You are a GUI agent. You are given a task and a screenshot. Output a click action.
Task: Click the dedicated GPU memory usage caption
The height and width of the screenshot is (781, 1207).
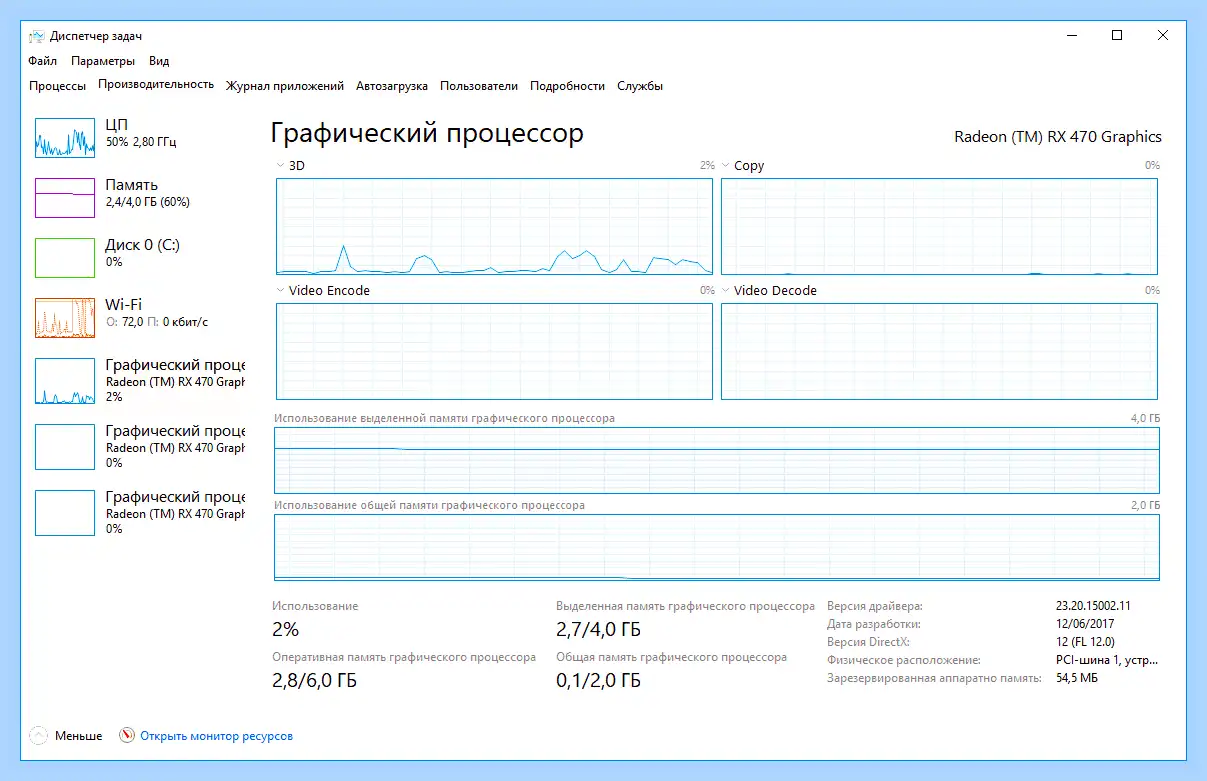445,418
